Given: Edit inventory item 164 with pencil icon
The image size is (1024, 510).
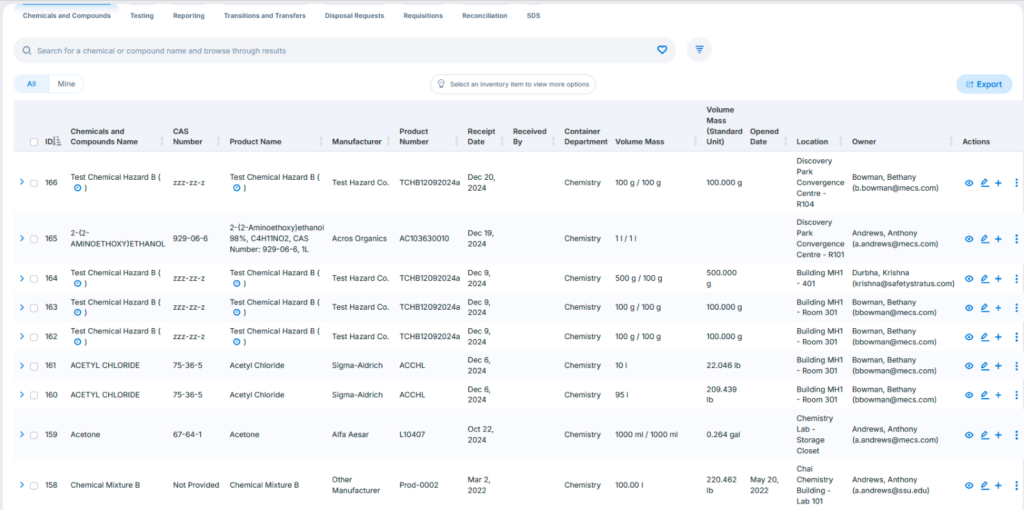Looking at the screenshot, I should 985,279.
